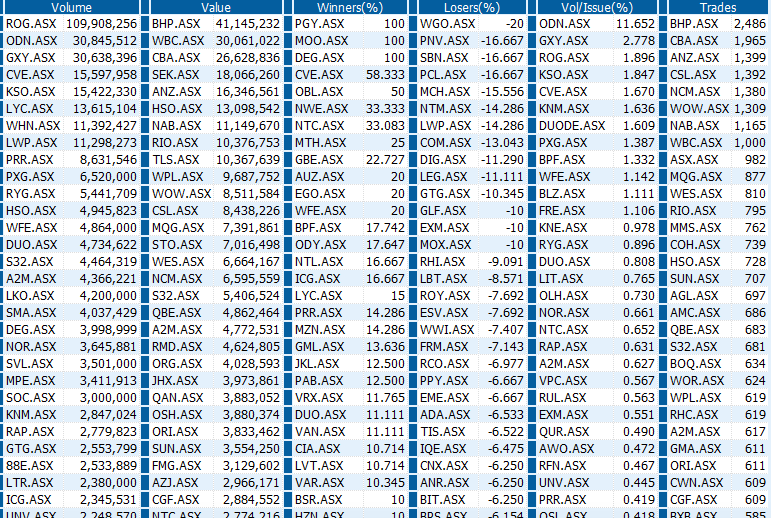The image size is (771, 518).
Task: Click 58.333 percent for CVE.ASX winner
Action: click(386, 75)
